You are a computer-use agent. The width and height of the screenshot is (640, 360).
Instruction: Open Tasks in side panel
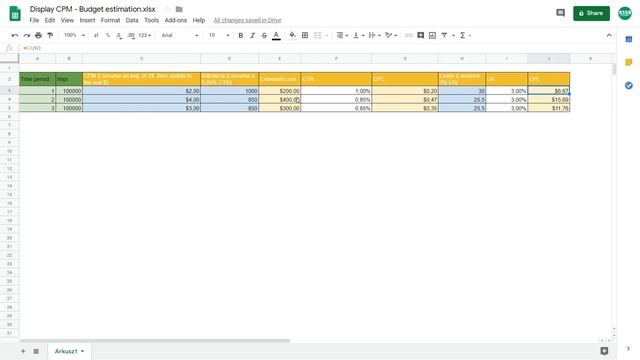coord(629,85)
